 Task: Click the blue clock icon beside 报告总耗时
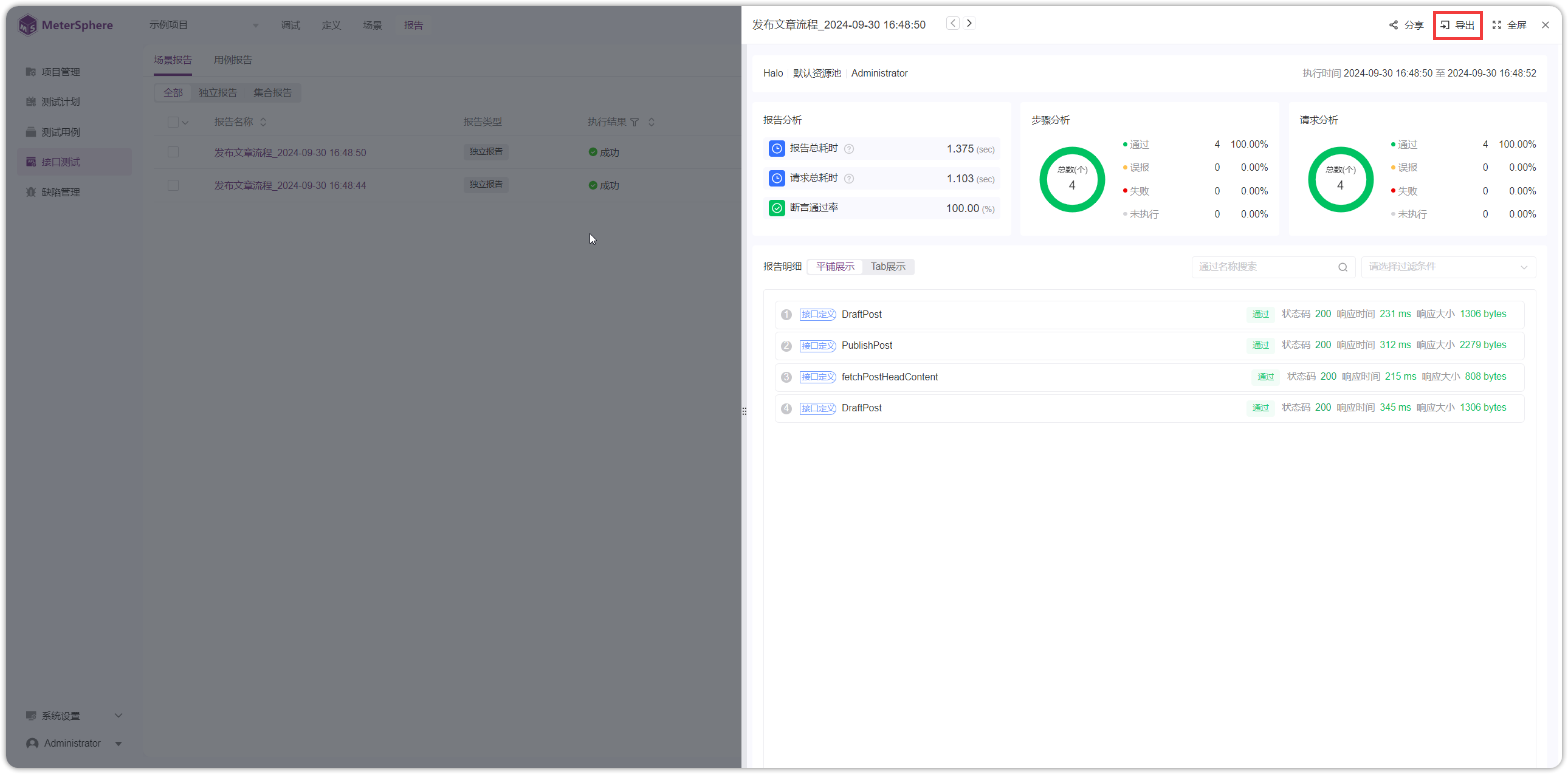click(x=777, y=148)
